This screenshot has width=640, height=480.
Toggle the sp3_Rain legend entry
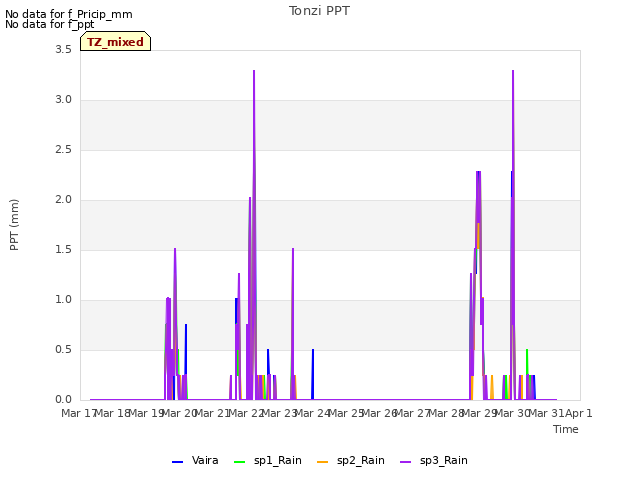tap(433, 461)
